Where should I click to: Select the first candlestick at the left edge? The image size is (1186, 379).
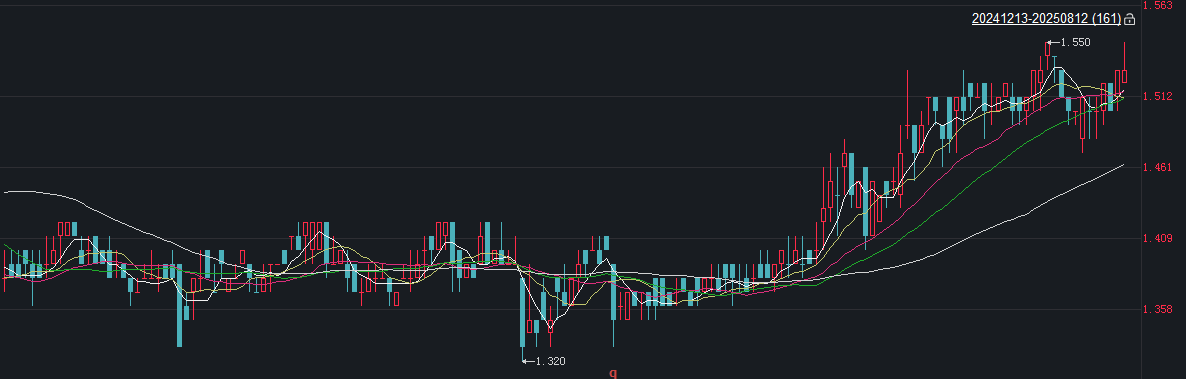tap(5, 271)
